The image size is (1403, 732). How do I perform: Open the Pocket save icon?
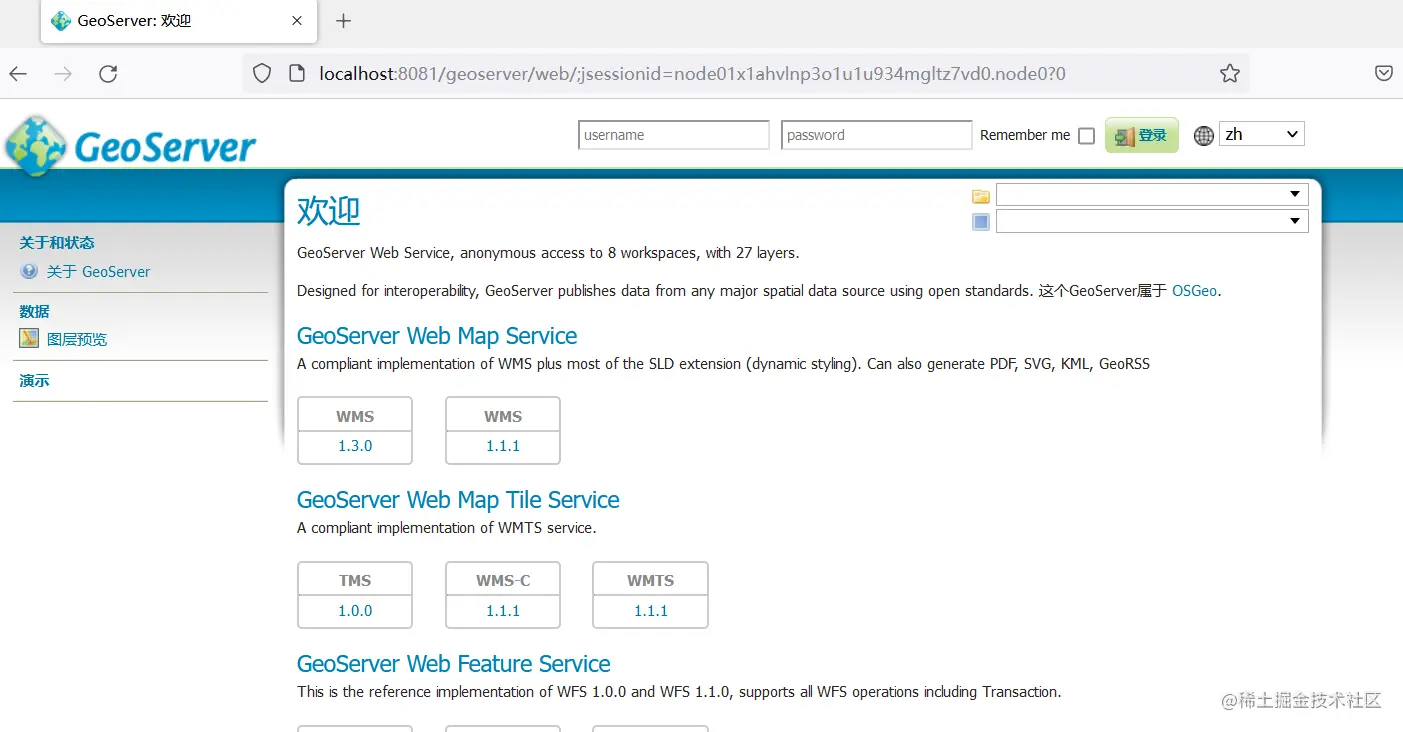1384,73
